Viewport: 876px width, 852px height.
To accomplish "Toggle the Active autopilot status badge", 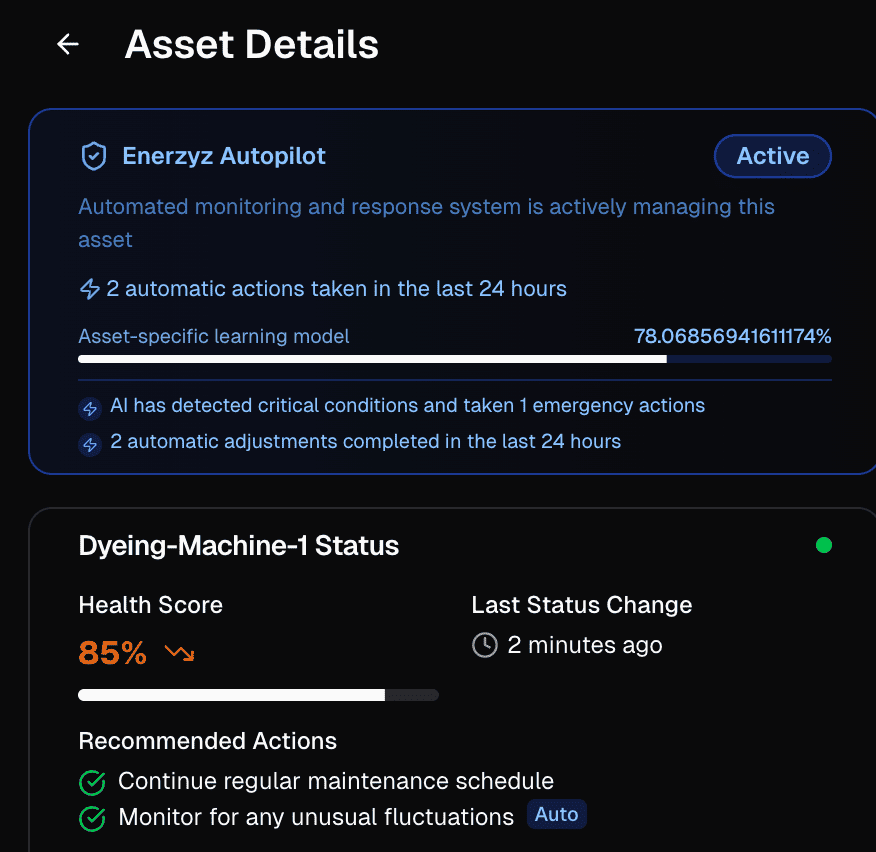I will (x=773, y=156).
